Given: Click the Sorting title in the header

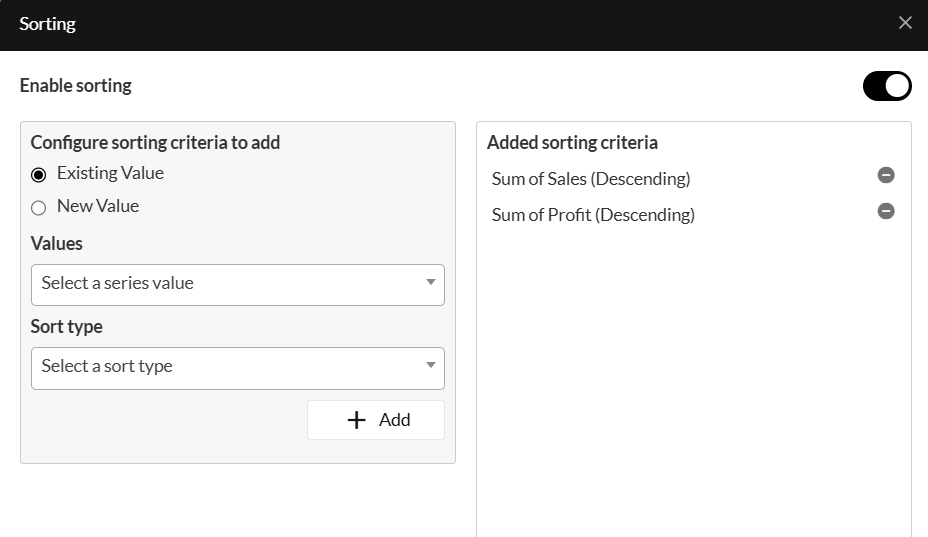Looking at the screenshot, I should coord(47,24).
